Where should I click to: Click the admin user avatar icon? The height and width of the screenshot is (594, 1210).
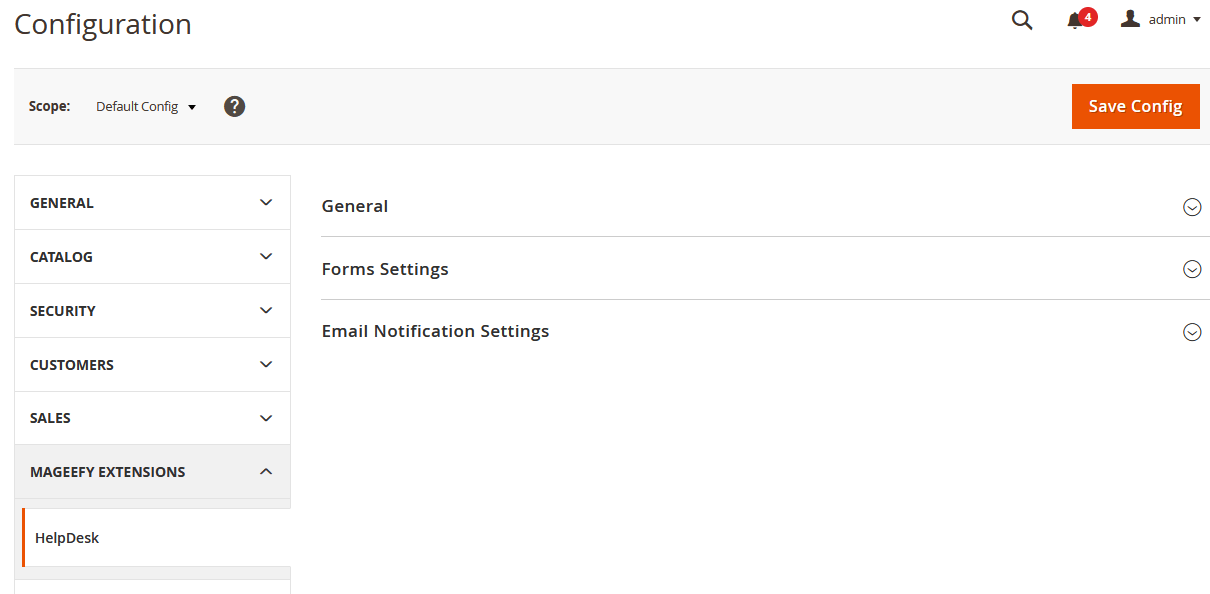[x=1131, y=19]
